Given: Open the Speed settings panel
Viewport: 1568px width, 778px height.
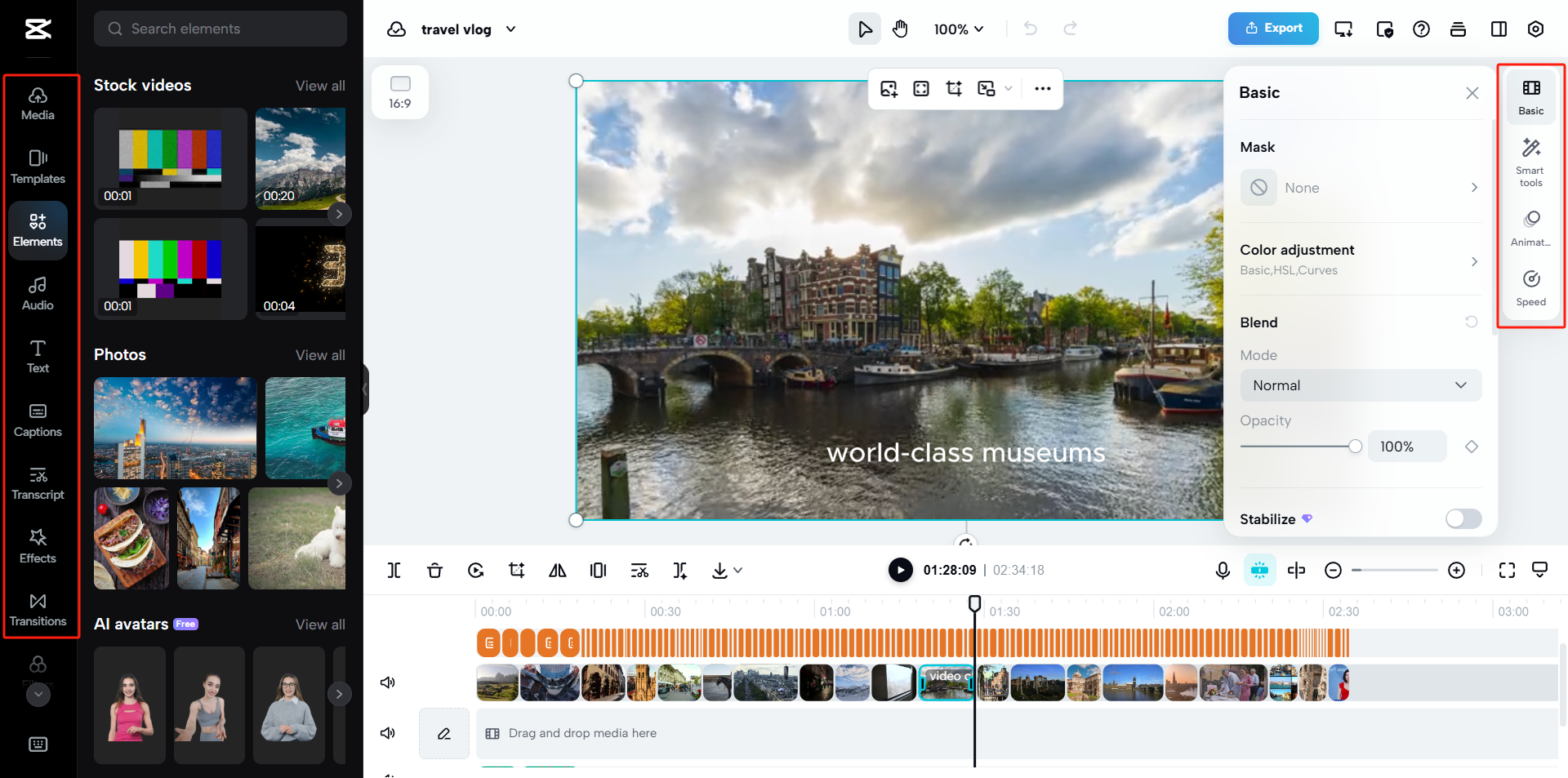Looking at the screenshot, I should click(1530, 288).
